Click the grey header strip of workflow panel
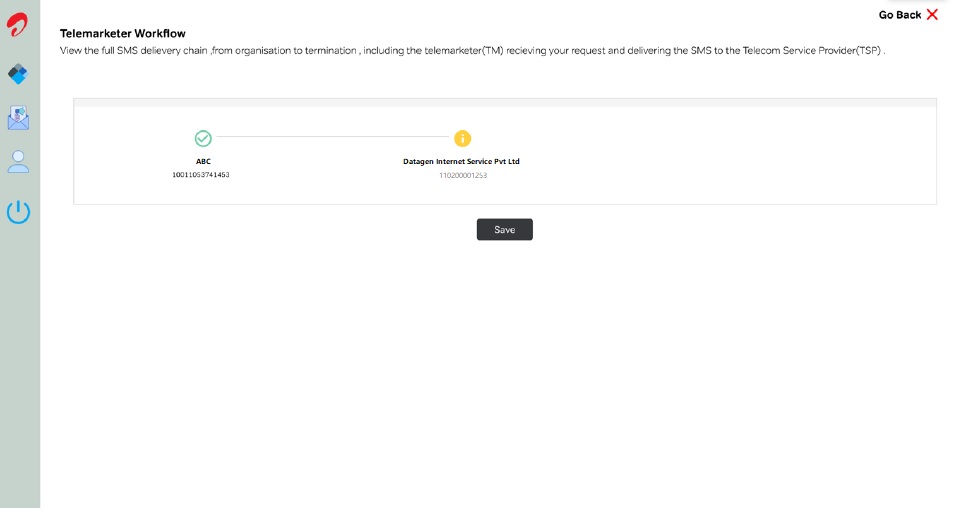Viewport: 958px width, 532px height. point(505,102)
